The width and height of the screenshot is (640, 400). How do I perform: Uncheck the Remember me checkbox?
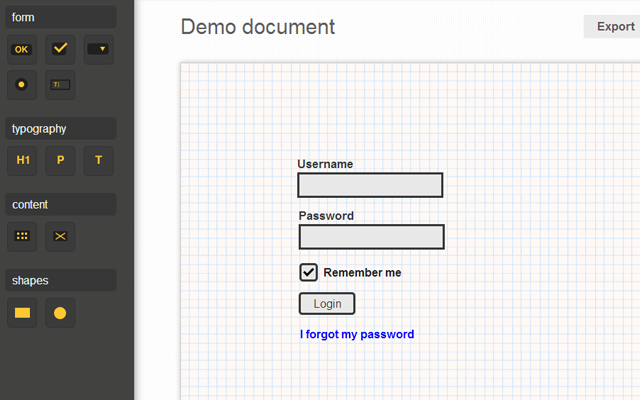pos(309,272)
